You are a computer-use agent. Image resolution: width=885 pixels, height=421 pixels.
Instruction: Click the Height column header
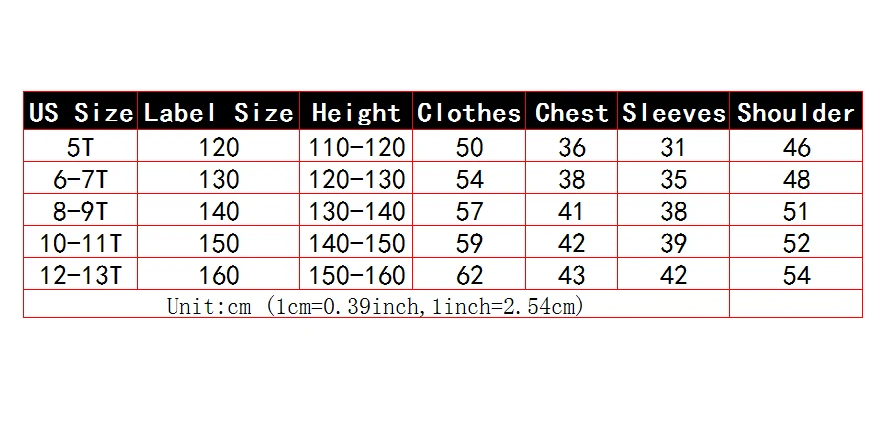pyautogui.click(x=356, y=111)
